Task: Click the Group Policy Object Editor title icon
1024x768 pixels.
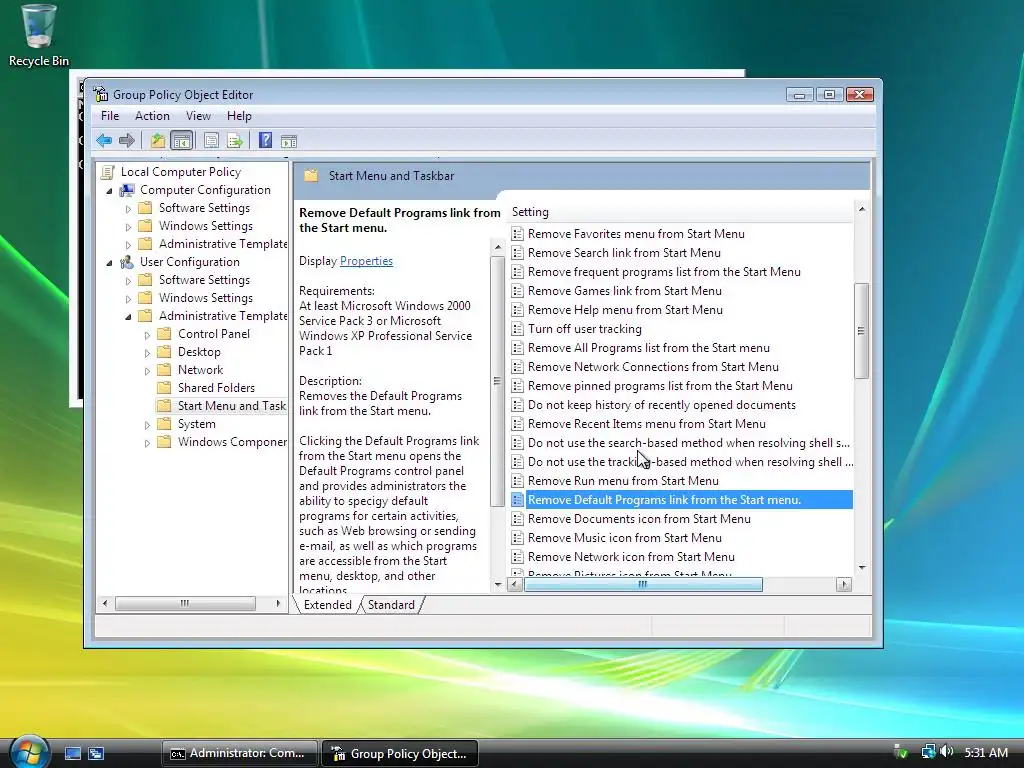Action: pyautogui.click(x=101, y=94)
